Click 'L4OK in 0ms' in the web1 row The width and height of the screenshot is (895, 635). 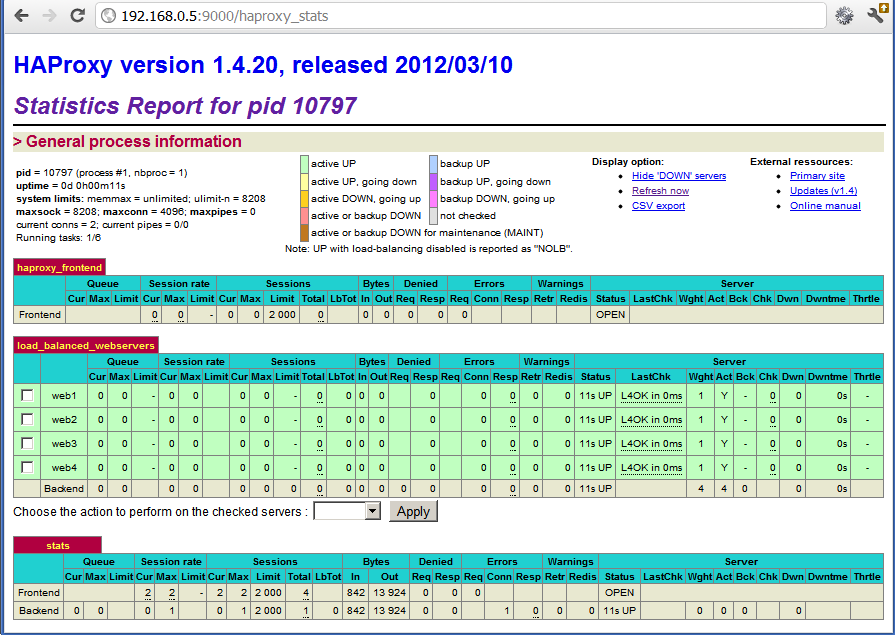(651, 395)
